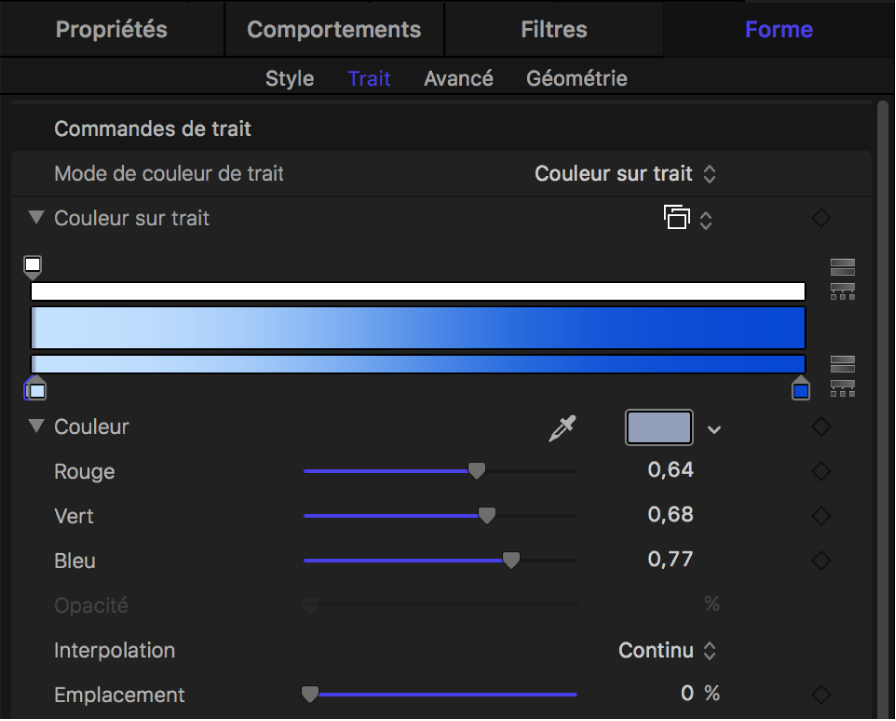Click the keyframe diamond beside Emplacement
The width and height of the screenshot is (896, 721).
click(x=820, y=694)
